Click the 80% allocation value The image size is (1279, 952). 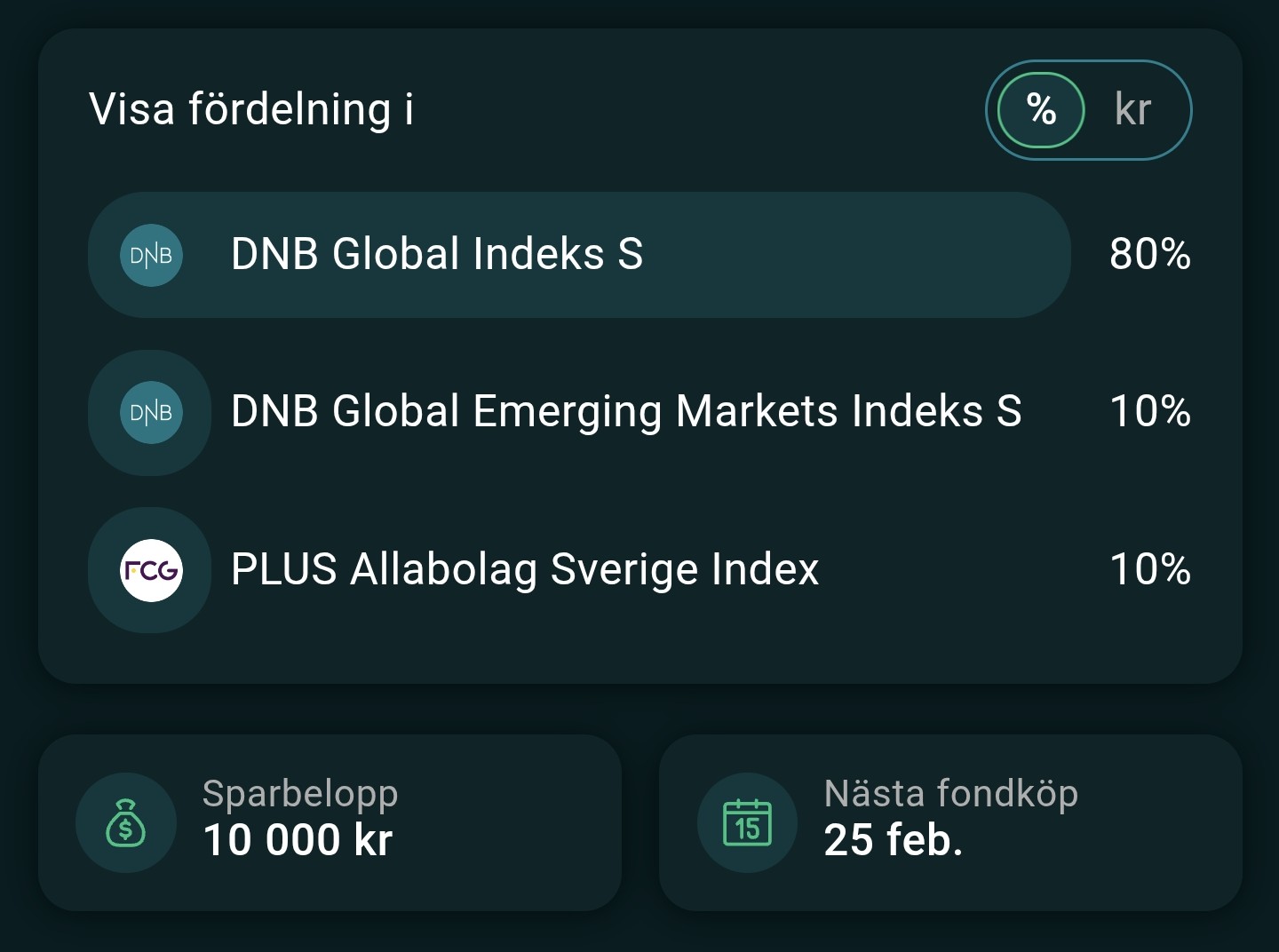click(x=1149, y=255)
